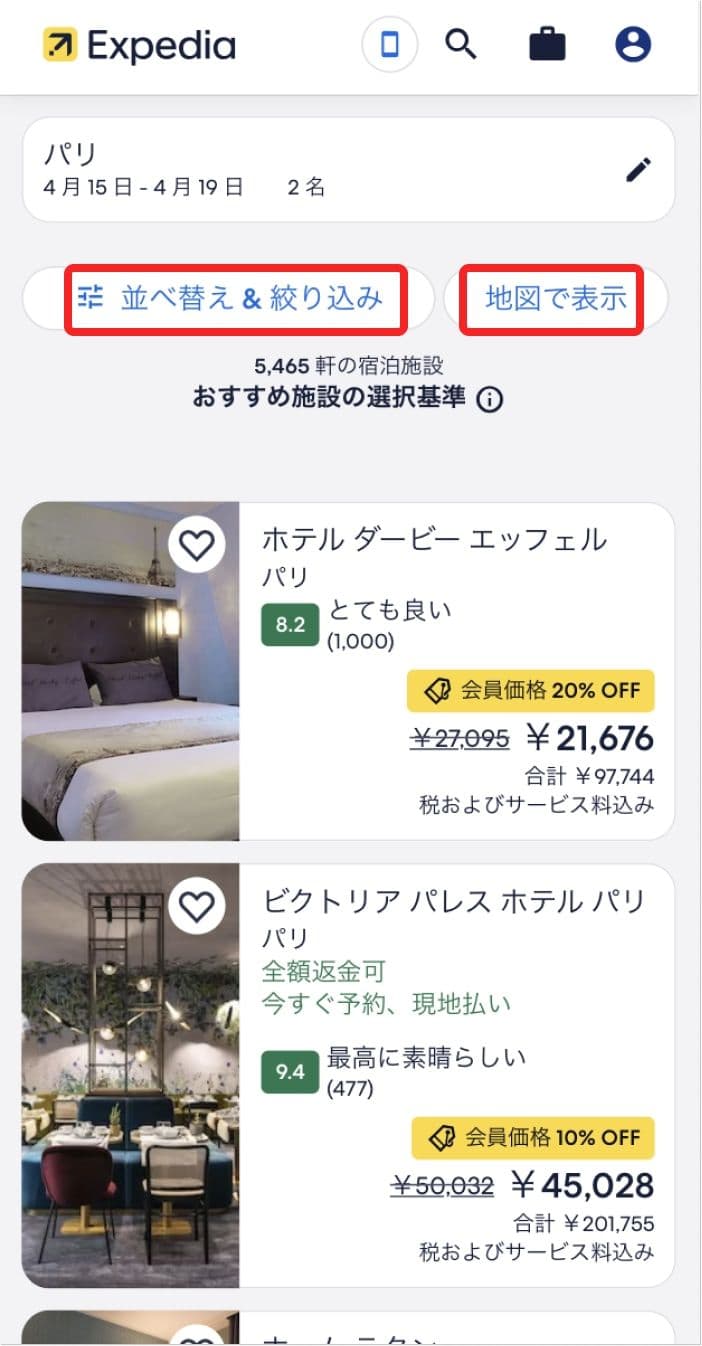
Task: Open the account profile icon
Action: 633,45
